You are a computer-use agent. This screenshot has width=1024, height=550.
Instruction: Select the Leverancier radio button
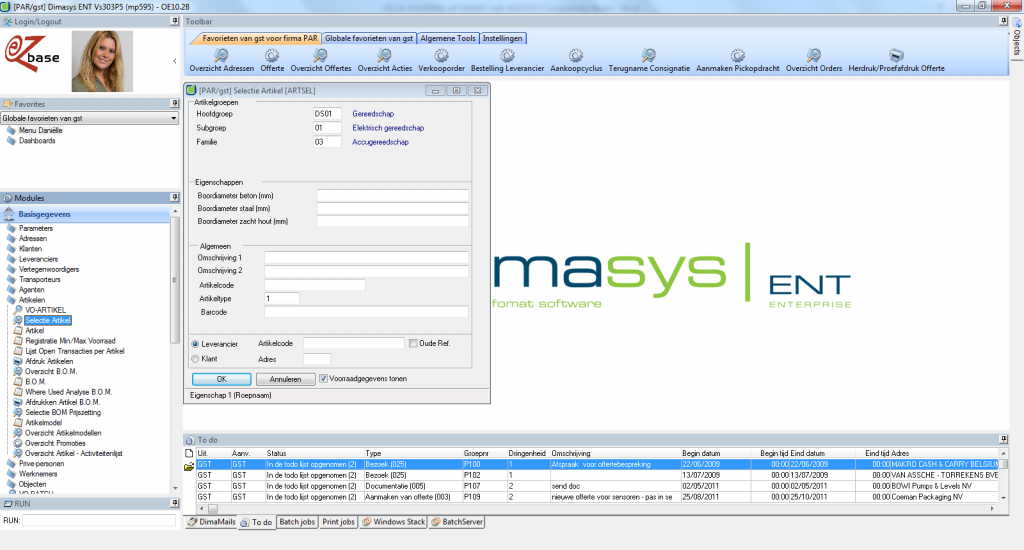pyautogui.click(x=196, y=343)
